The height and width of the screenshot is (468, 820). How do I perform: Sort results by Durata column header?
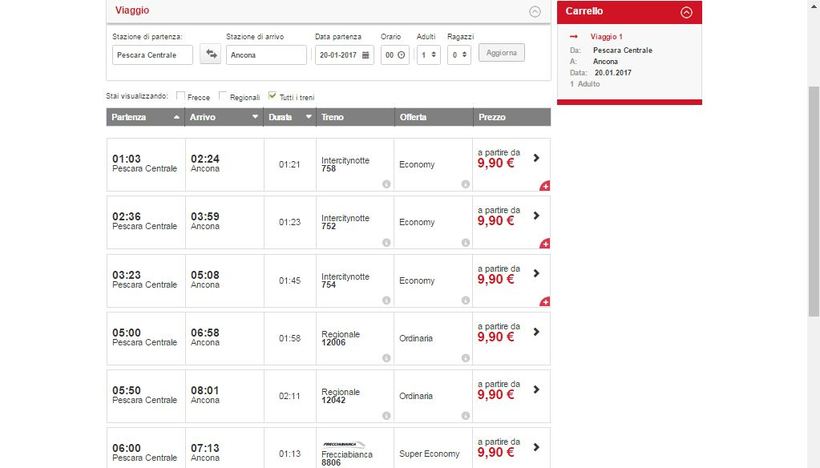(290, 117)
